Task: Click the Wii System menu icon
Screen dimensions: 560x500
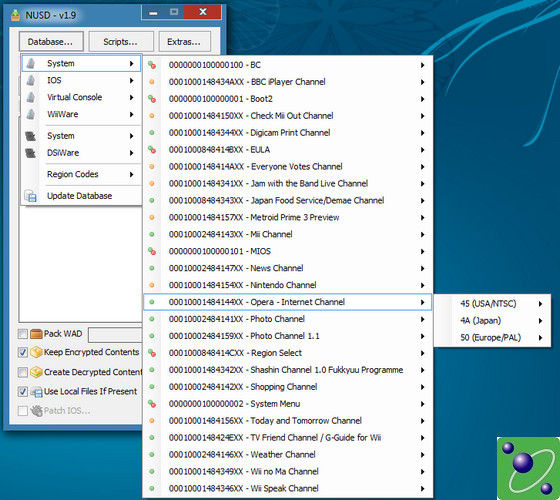Action: click(31, 64)
